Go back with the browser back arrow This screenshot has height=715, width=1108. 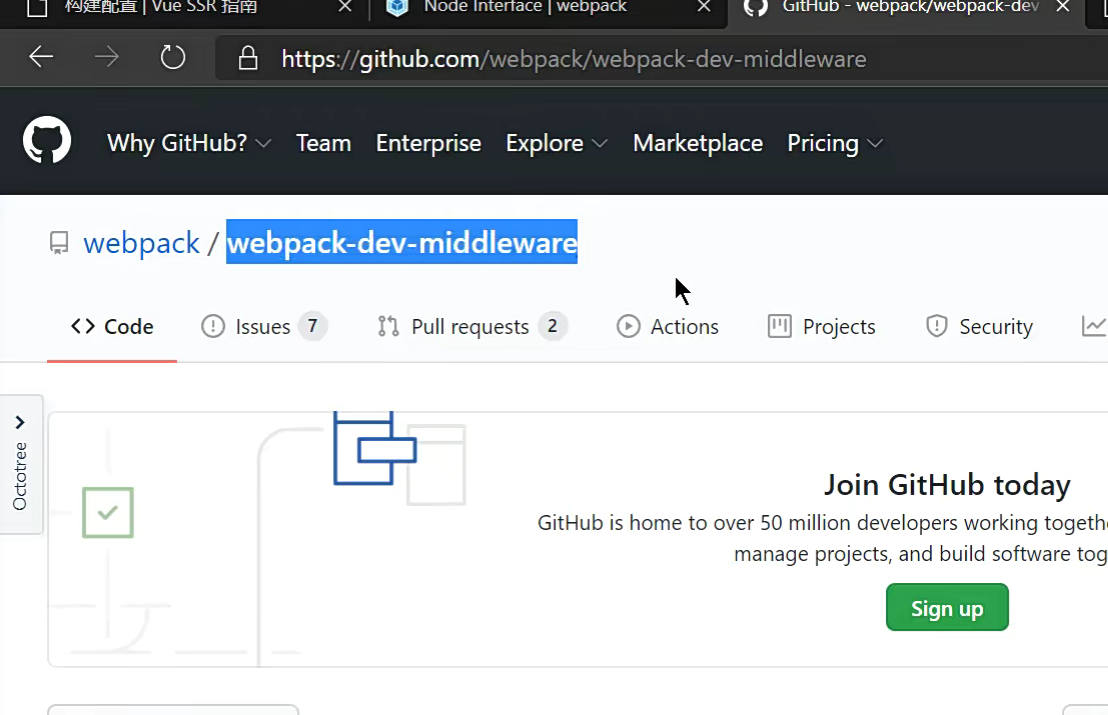tap(41, 58)
